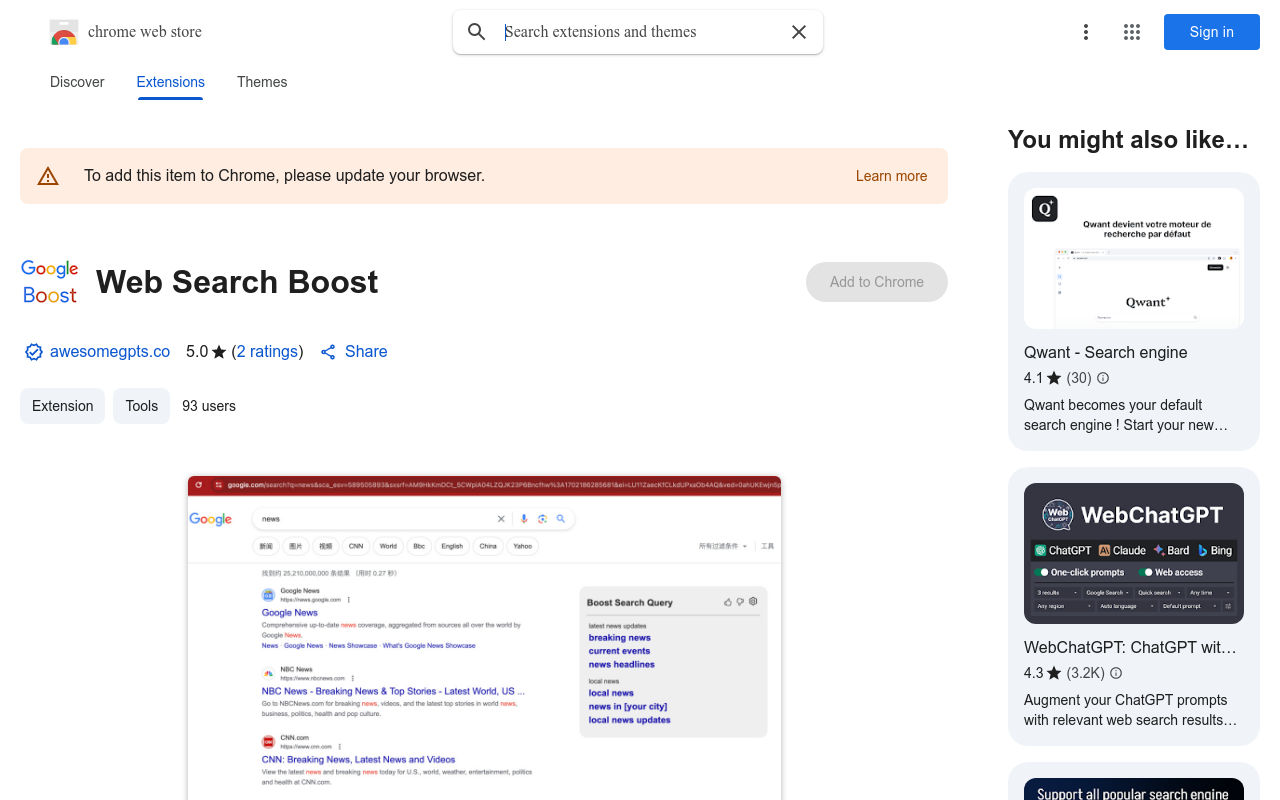Switch to the Themes tab
Viewport: 1280px width, 800px height.
[262, 82]
